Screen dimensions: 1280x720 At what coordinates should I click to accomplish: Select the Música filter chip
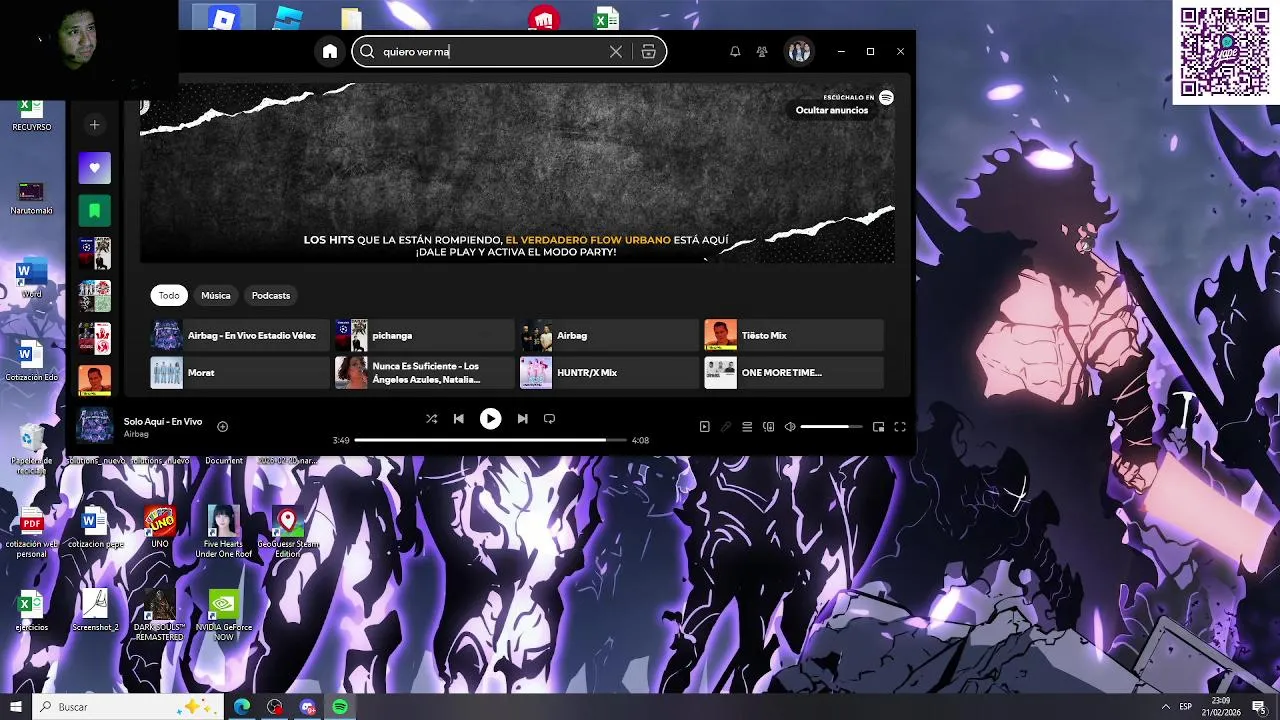216,295
